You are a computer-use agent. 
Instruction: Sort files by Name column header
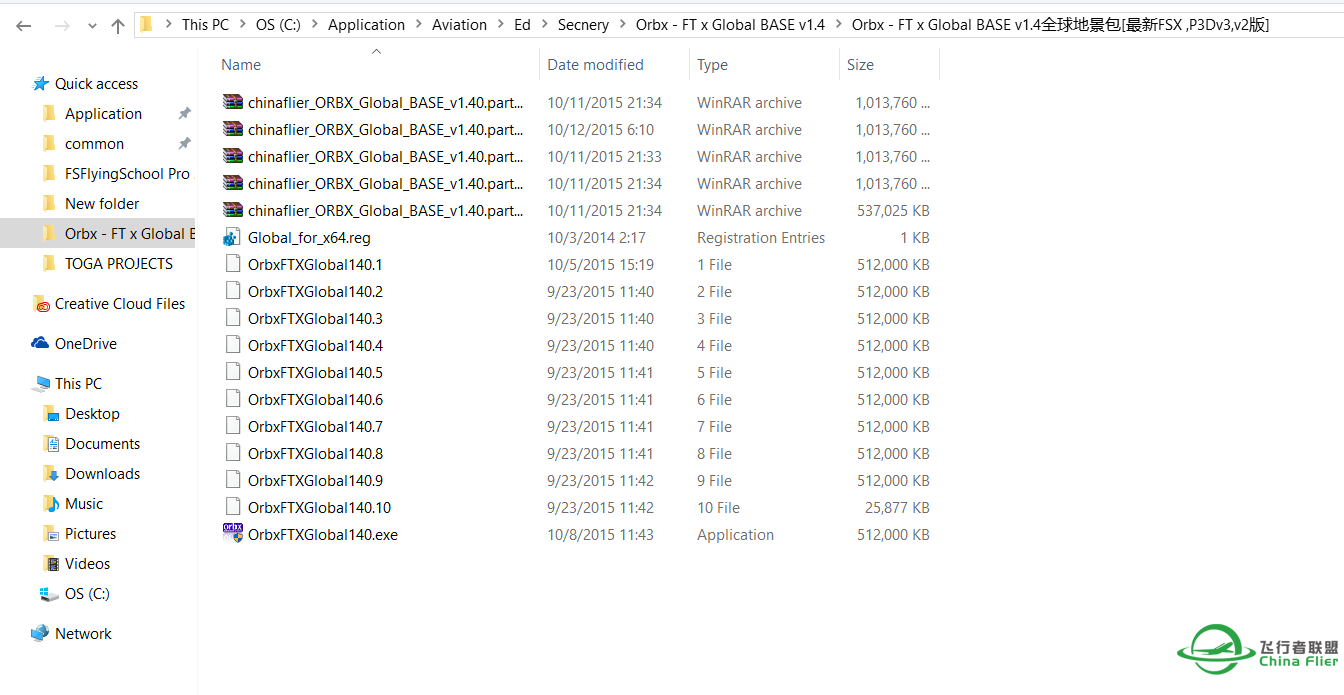click(x=241, y=65)
